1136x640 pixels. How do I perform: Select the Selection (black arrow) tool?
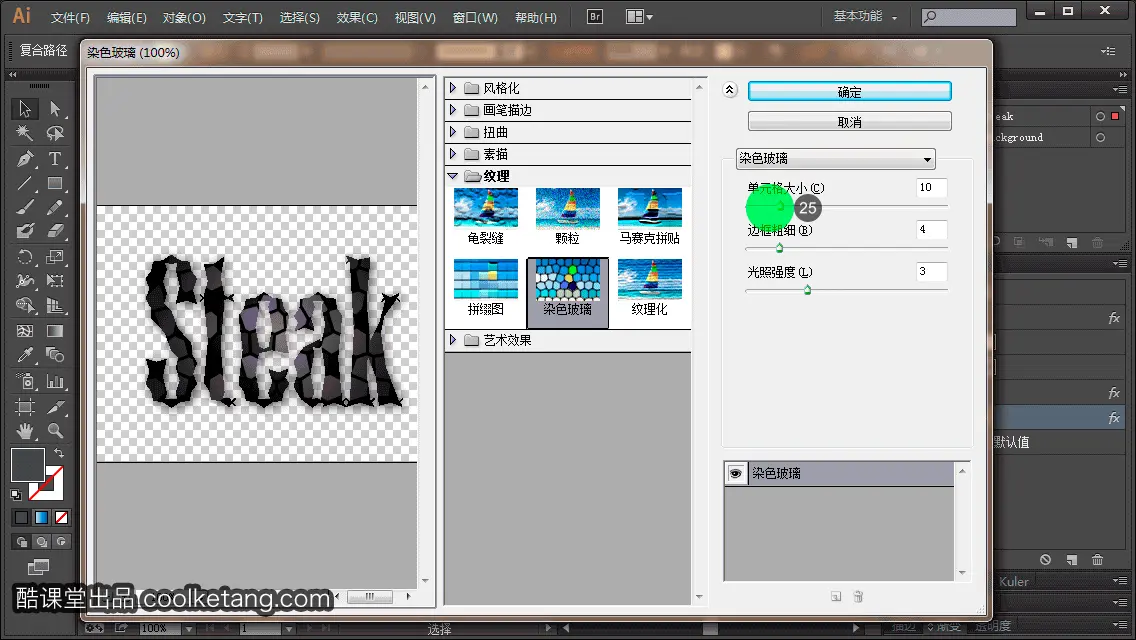point(25,109)
